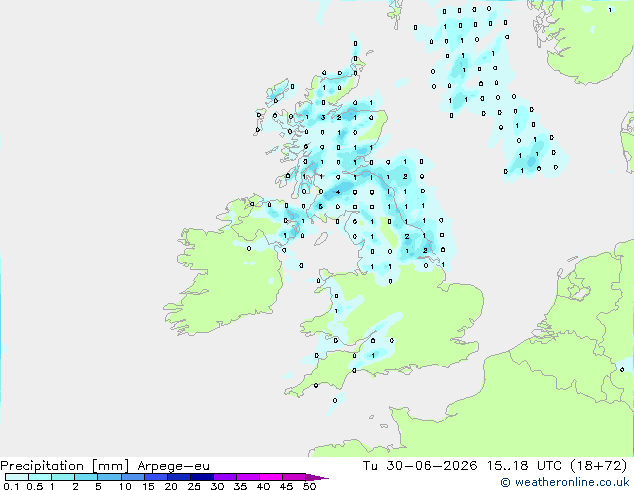Click the dark navy swatch between 25 and 30
The image size is (634, 490).
click(202, 477)
